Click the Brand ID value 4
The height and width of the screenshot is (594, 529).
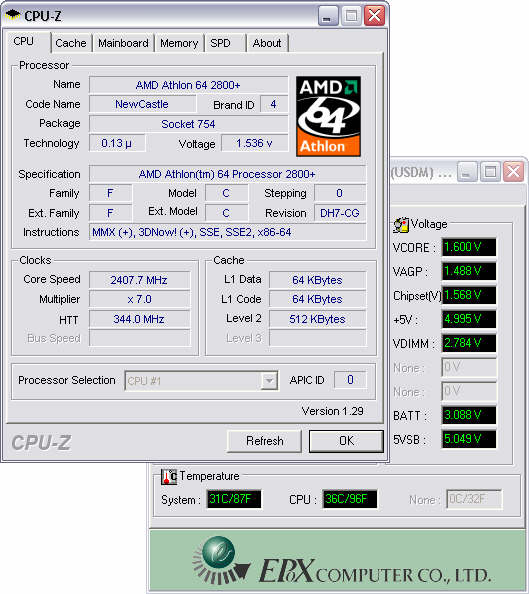click(273, 104)
